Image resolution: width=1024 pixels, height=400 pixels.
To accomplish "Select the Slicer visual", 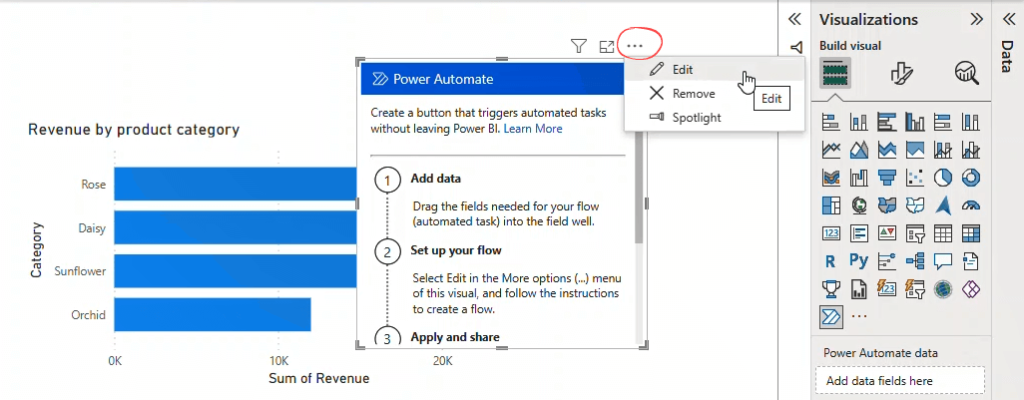I will tap(916, 233).
